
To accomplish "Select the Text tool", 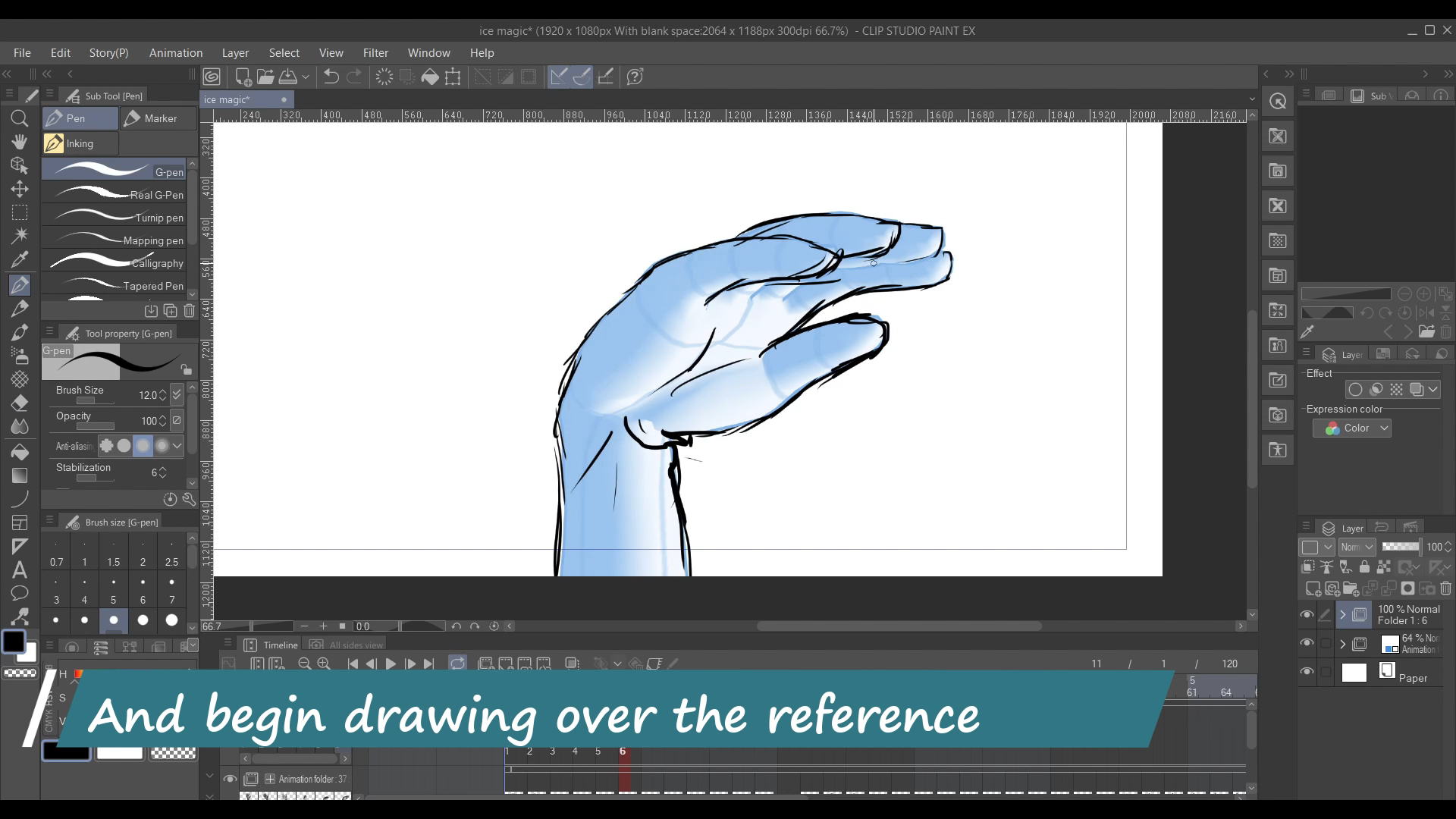I will [20, 570].
